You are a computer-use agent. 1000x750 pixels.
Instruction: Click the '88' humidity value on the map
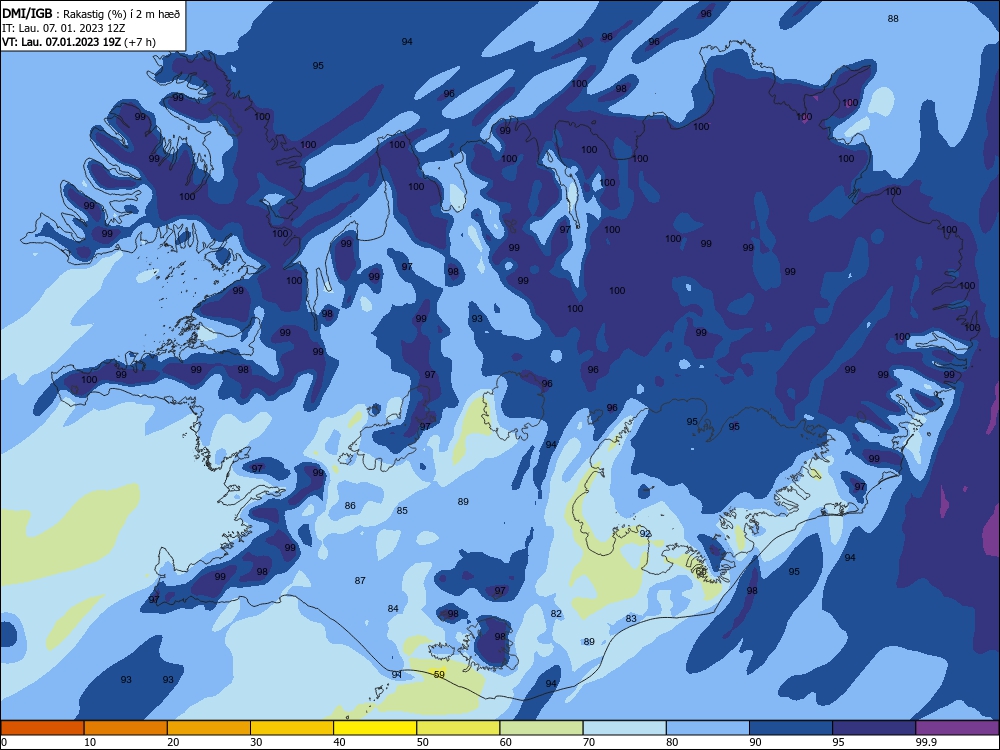pos(893,18)
